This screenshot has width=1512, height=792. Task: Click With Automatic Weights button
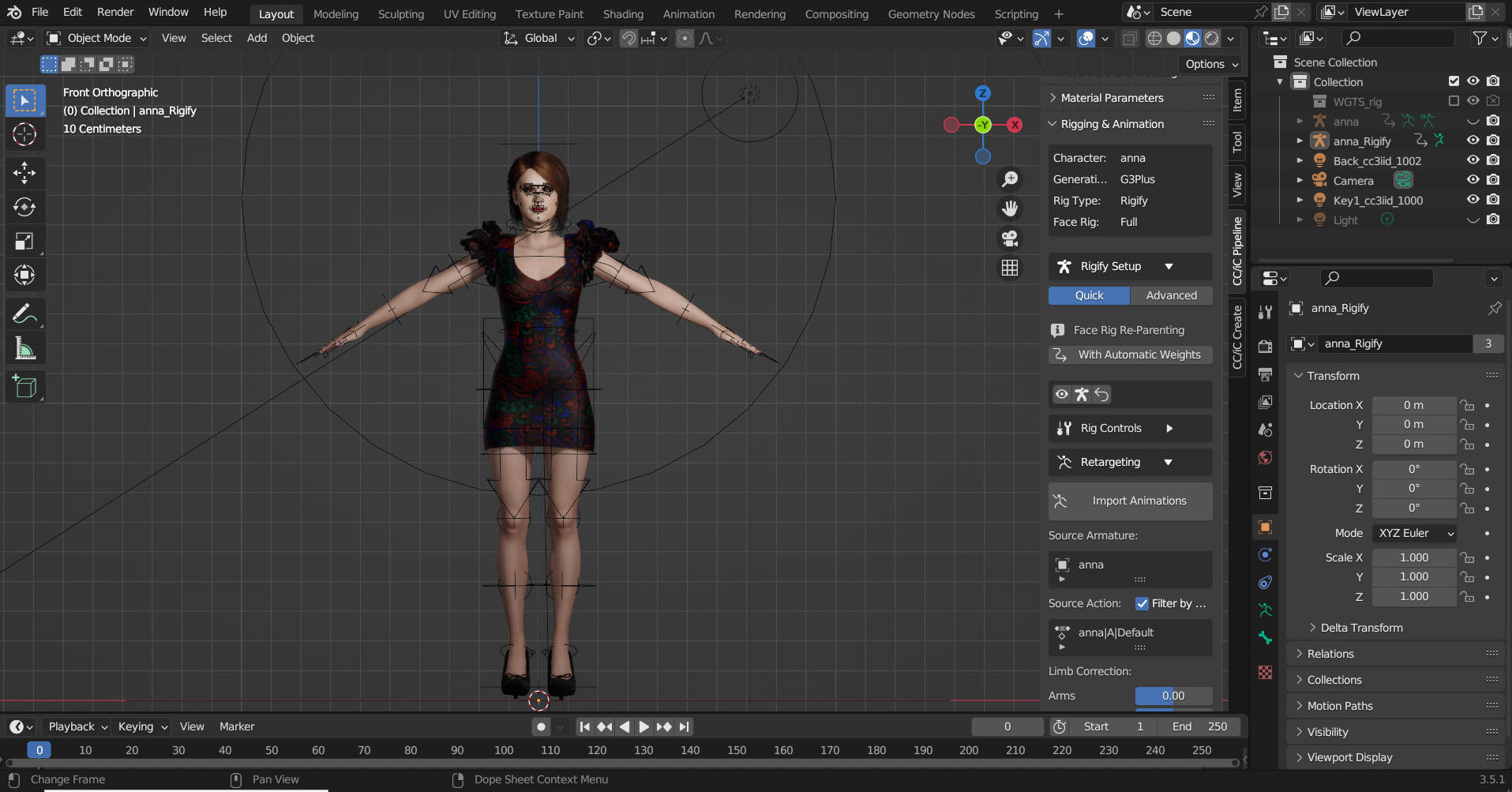click(1130, 355)
